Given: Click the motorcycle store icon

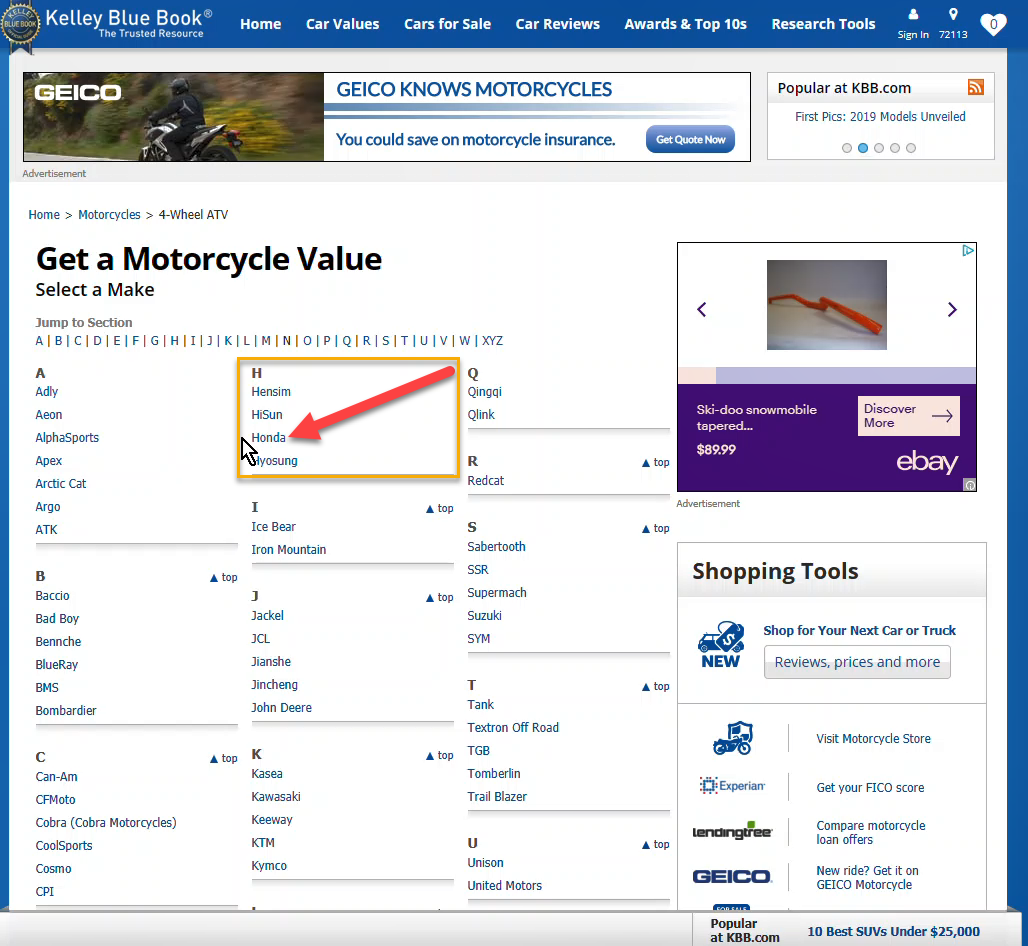Looking at the screenshot, I should (x=733, y=738).
